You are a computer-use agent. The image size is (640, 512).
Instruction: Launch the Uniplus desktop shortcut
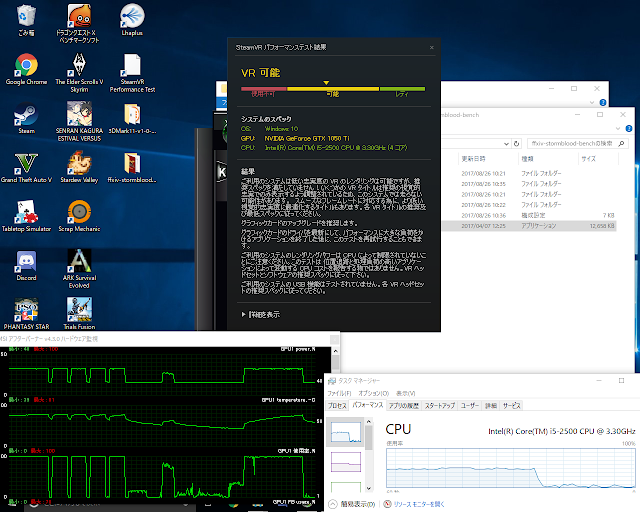pos(132,20)
